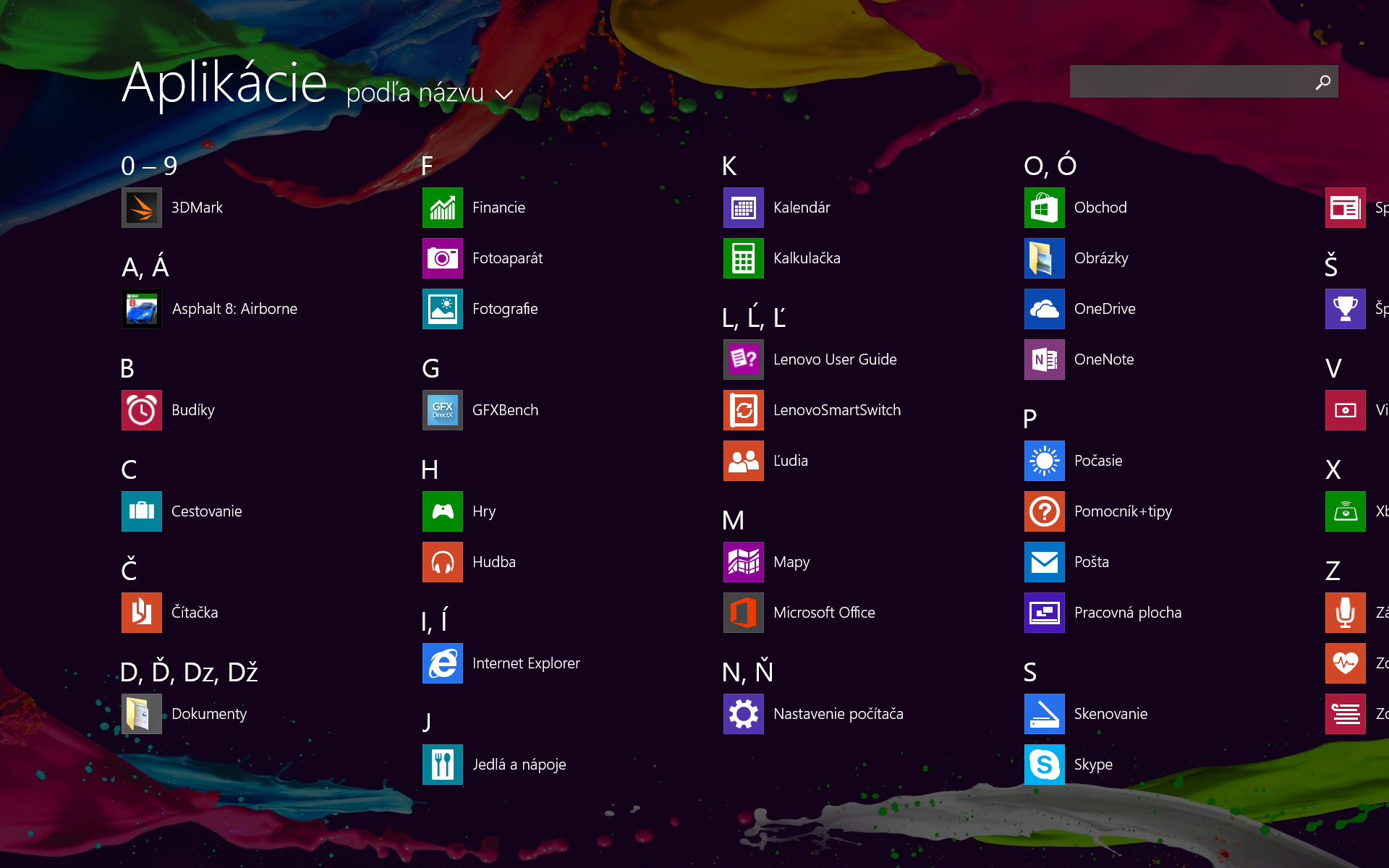1389x868 pixels.
Task: Select the 'Pracovná plocha' label
Action: (1128, 613)
